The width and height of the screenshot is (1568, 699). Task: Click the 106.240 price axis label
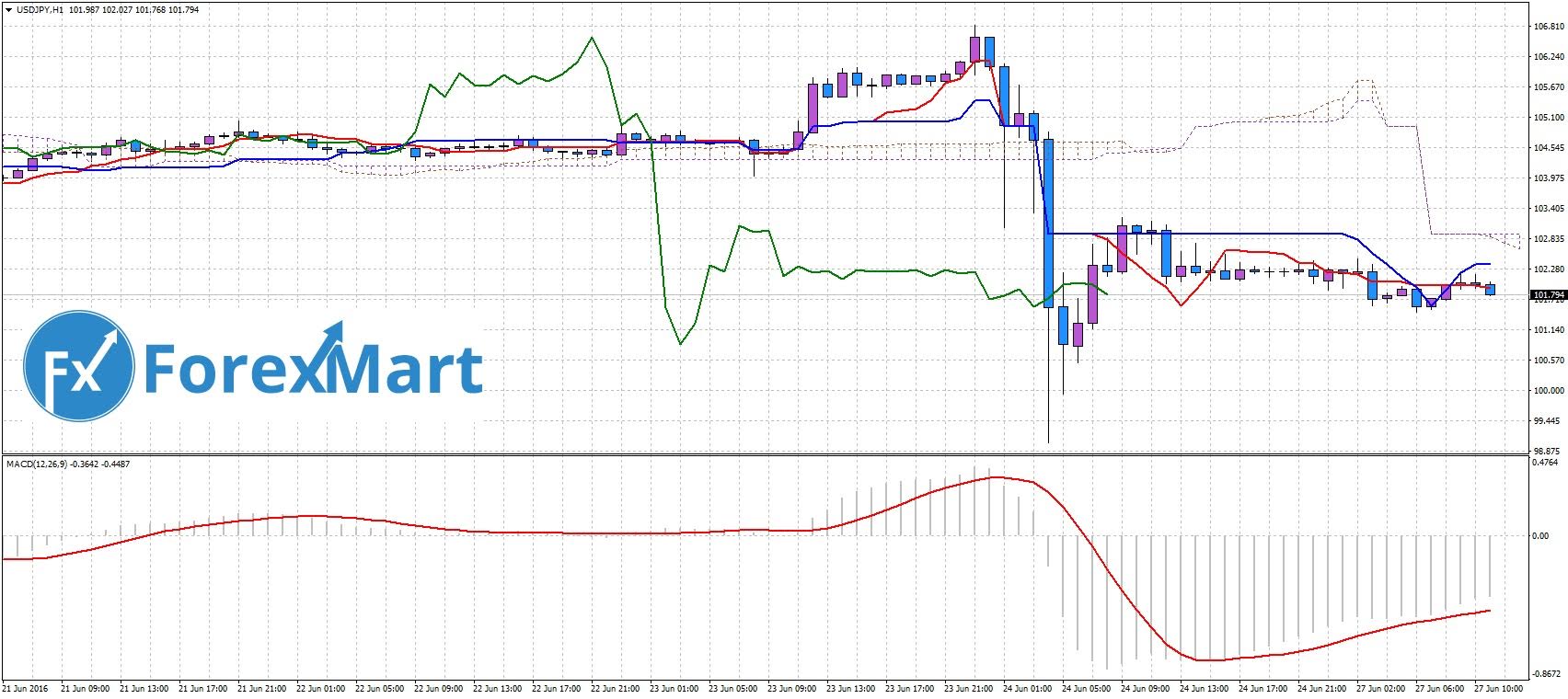click(x=1548, y=57)
